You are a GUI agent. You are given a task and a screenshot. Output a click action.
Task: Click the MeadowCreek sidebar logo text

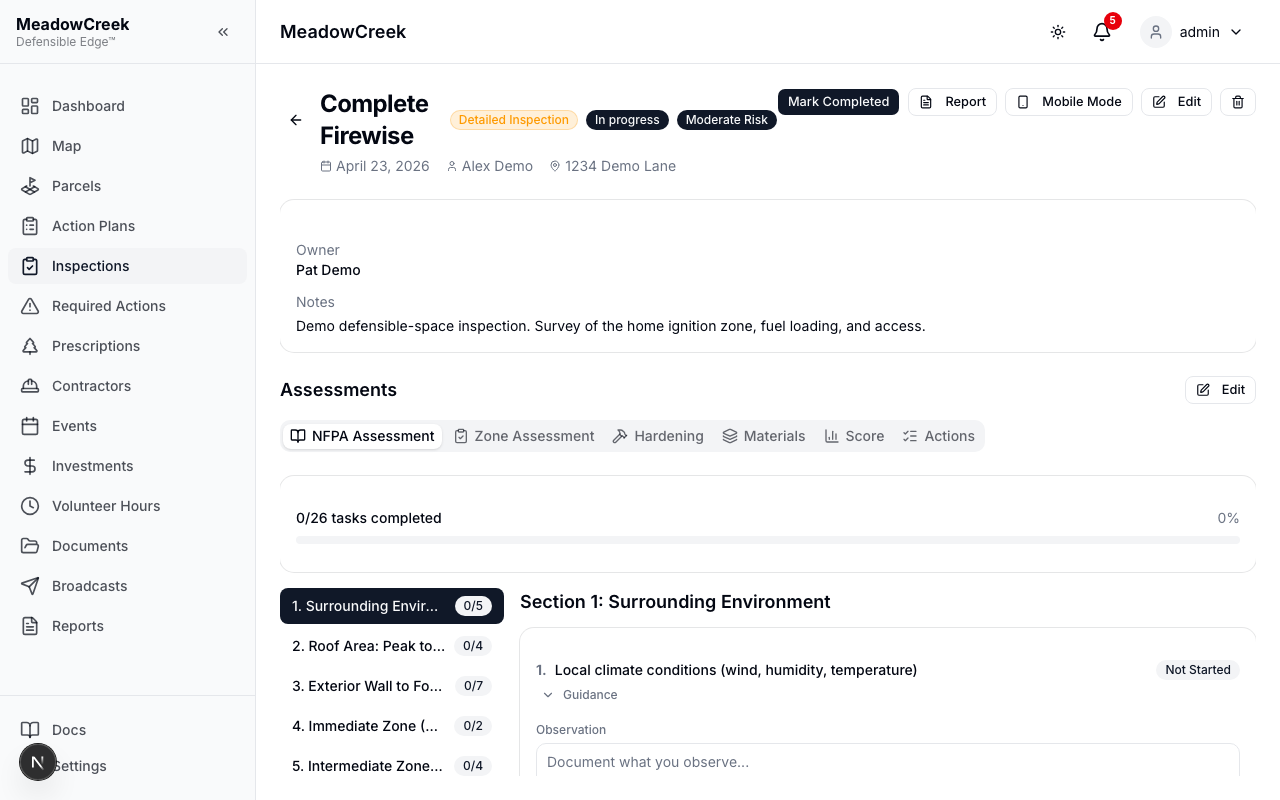[73, 24]
